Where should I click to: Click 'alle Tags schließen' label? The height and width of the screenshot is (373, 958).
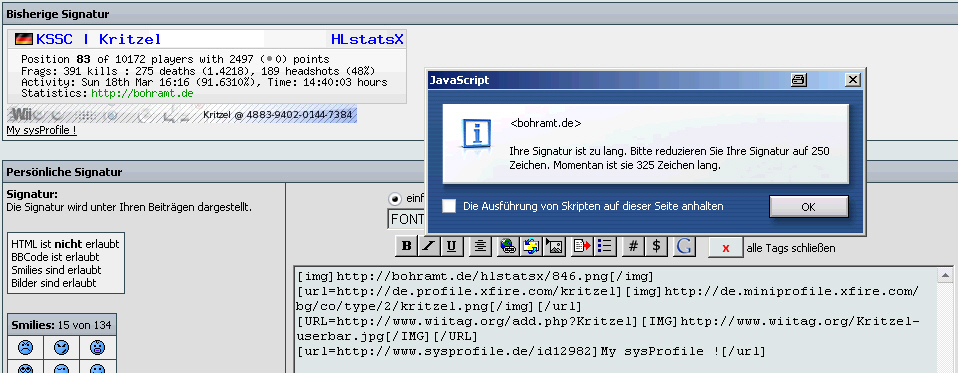(791, 248)
